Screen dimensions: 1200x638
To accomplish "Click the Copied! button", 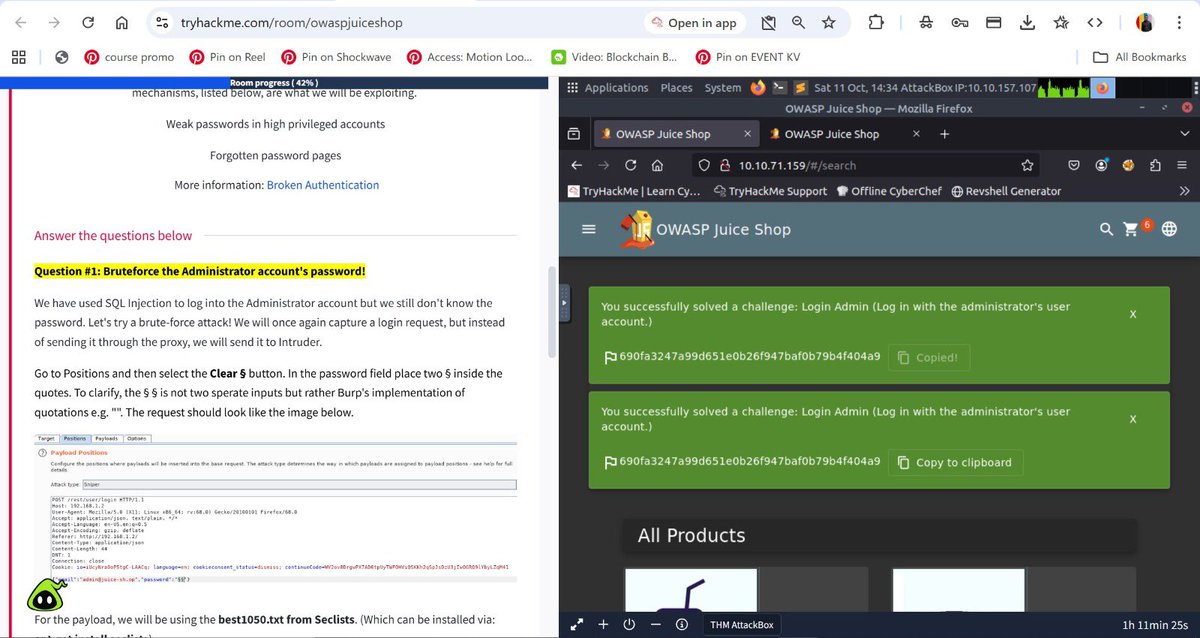I will point(928,357).
